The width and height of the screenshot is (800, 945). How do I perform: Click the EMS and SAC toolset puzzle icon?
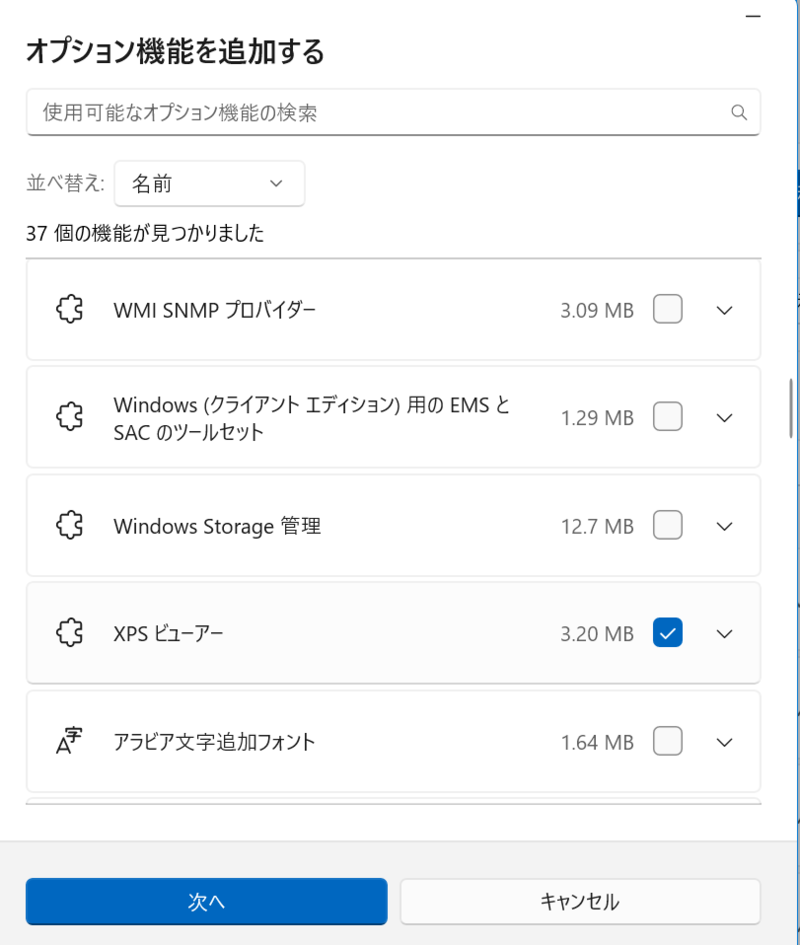coord(69,417)
